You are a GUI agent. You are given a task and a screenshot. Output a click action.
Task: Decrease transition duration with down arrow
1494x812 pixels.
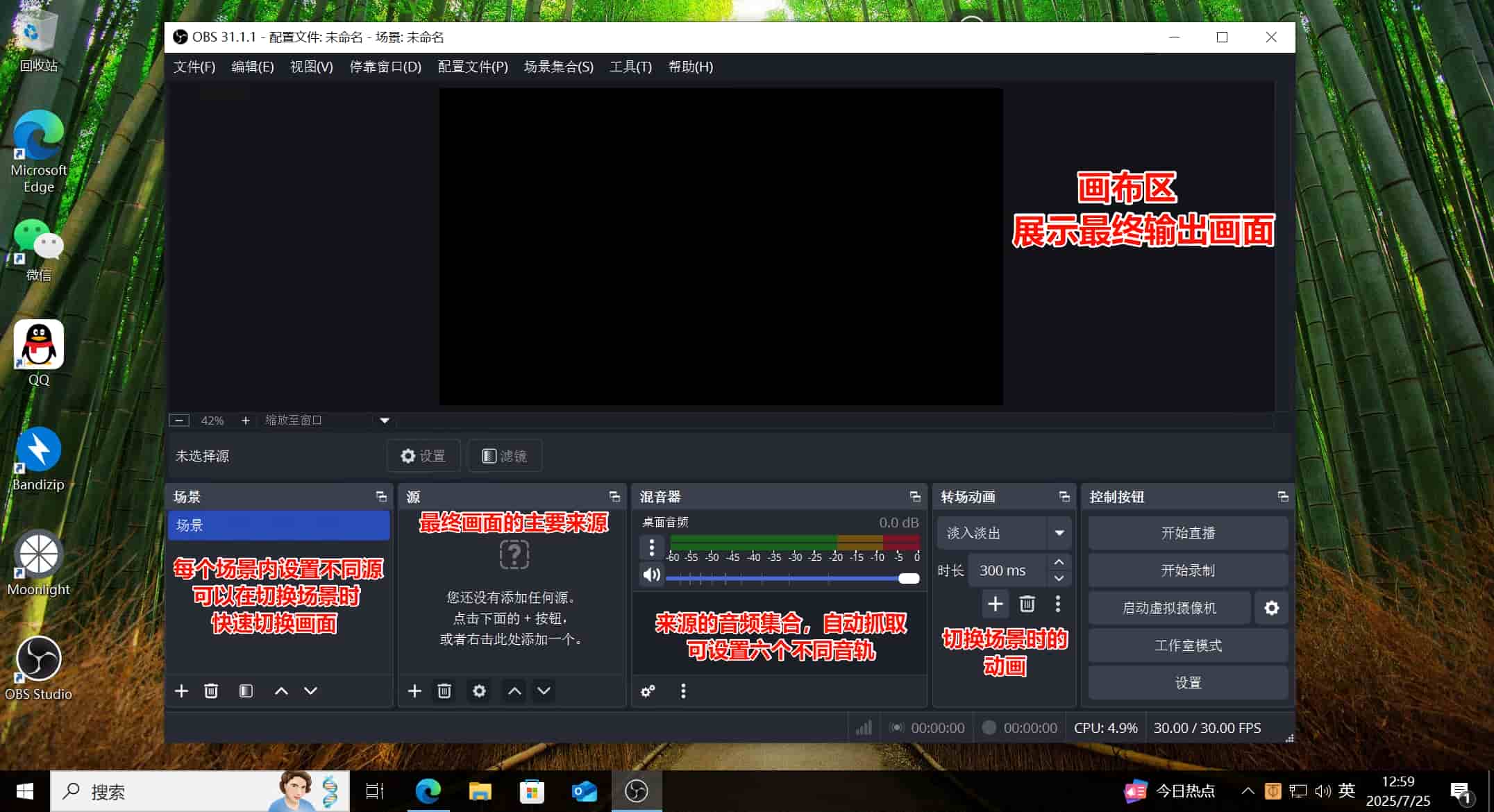pos(1059,578)
